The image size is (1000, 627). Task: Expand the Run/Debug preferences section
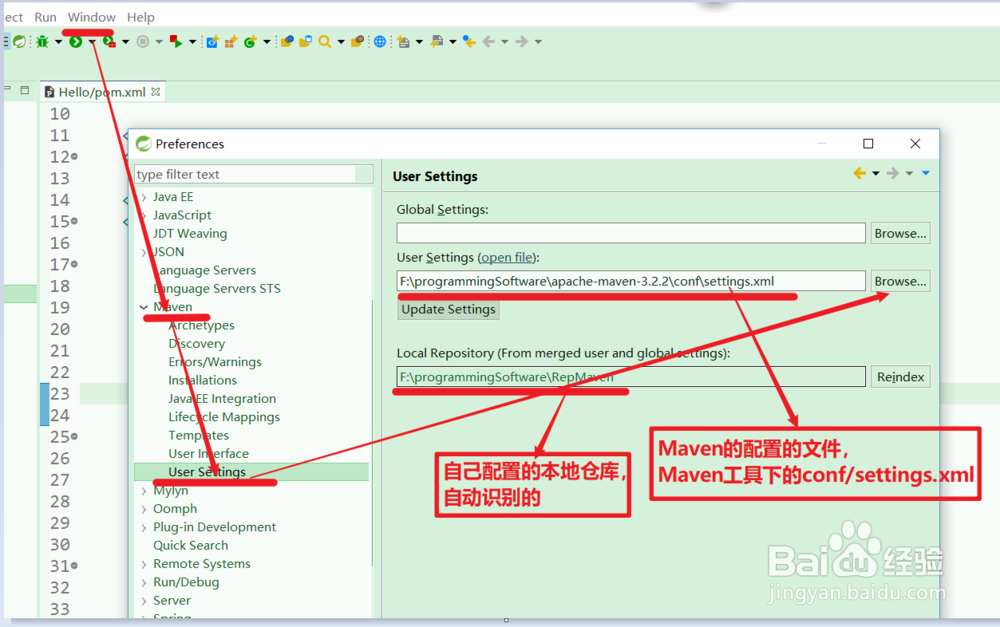click(x=144, y=581)
